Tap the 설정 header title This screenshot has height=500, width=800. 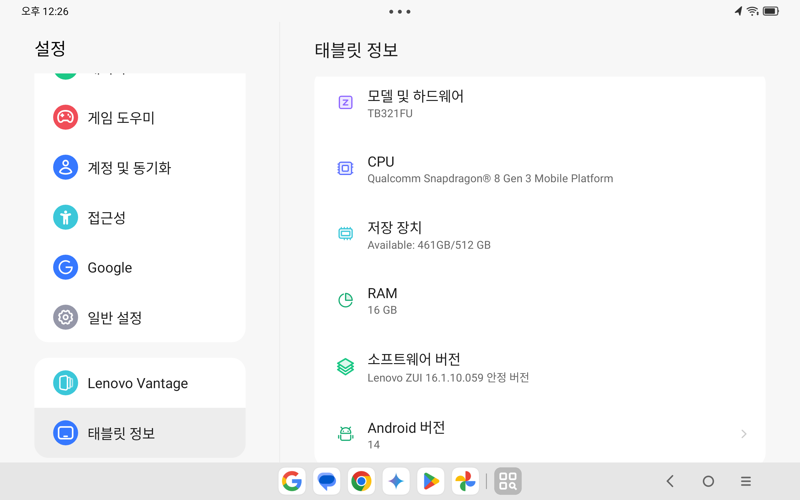(x=50, y=49)
